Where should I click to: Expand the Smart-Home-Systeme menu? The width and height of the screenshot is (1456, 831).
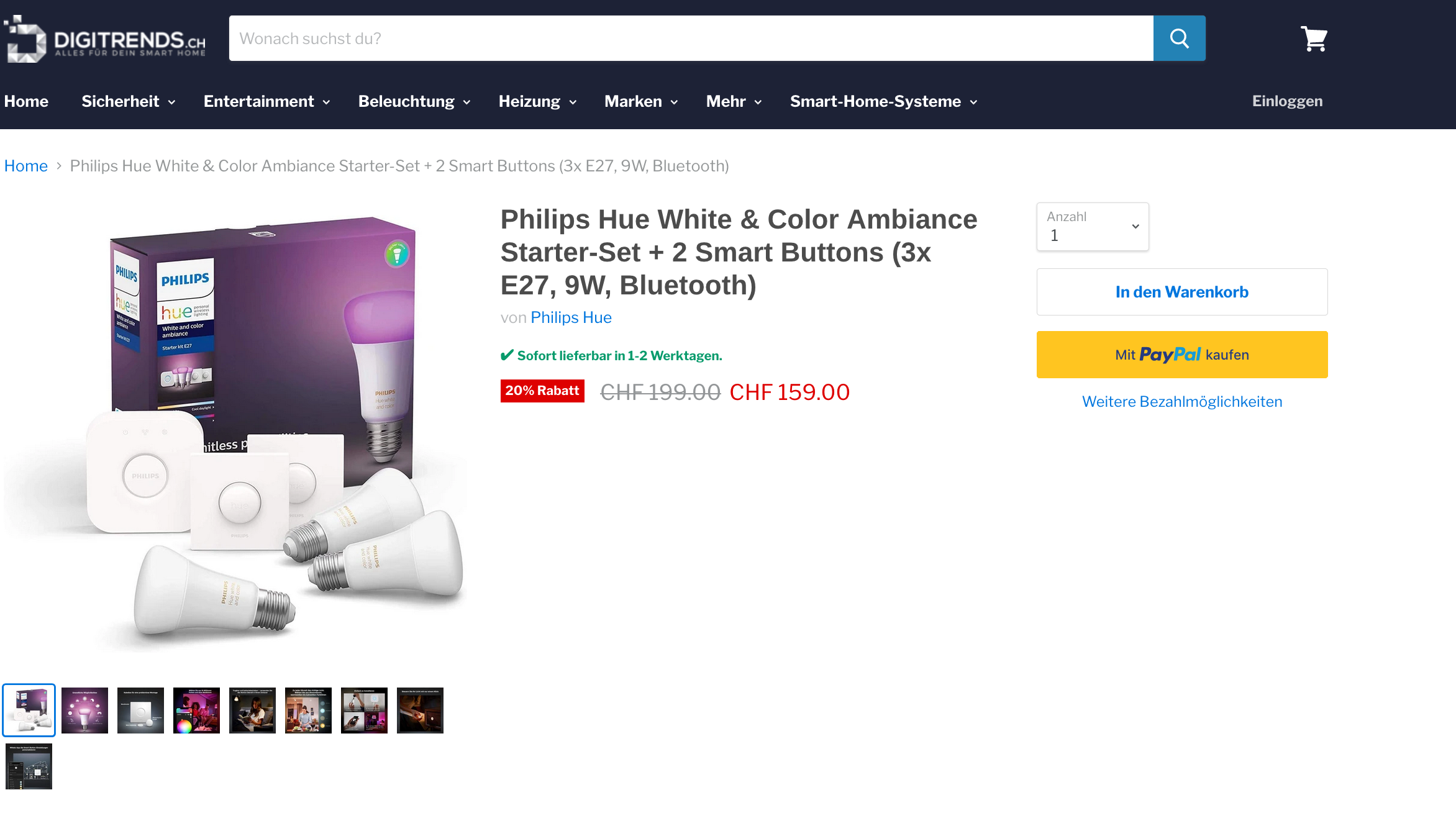(883, 101)
